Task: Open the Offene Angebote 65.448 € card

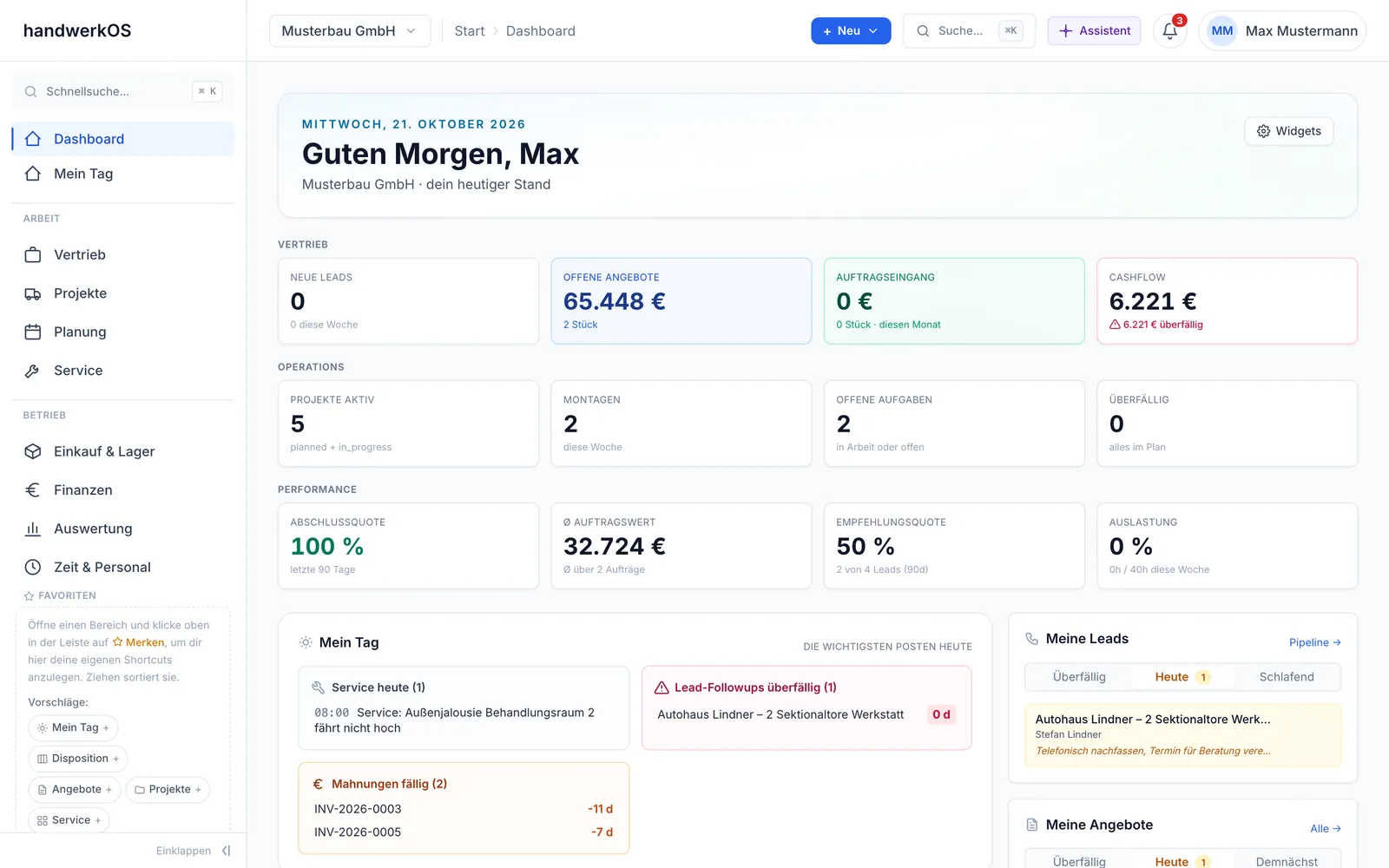Action: (681, 300)
